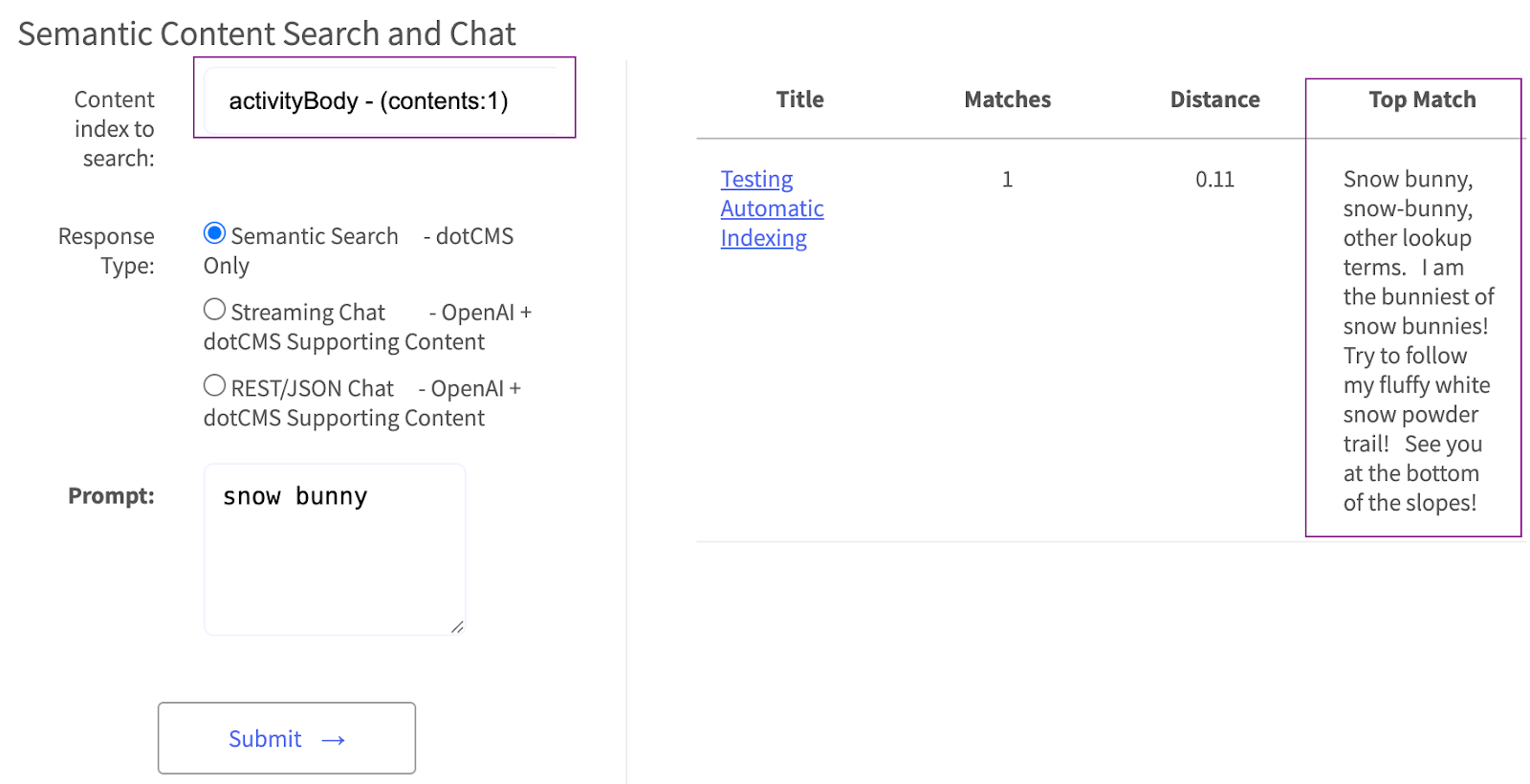
Task: Click the Response Type label
Action: point(106,250)
